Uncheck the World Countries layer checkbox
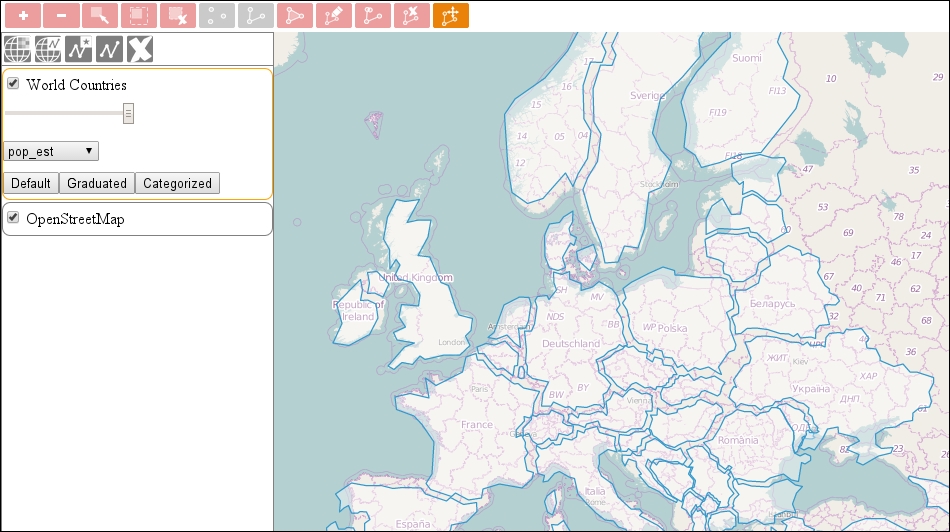 pos(13,84)
